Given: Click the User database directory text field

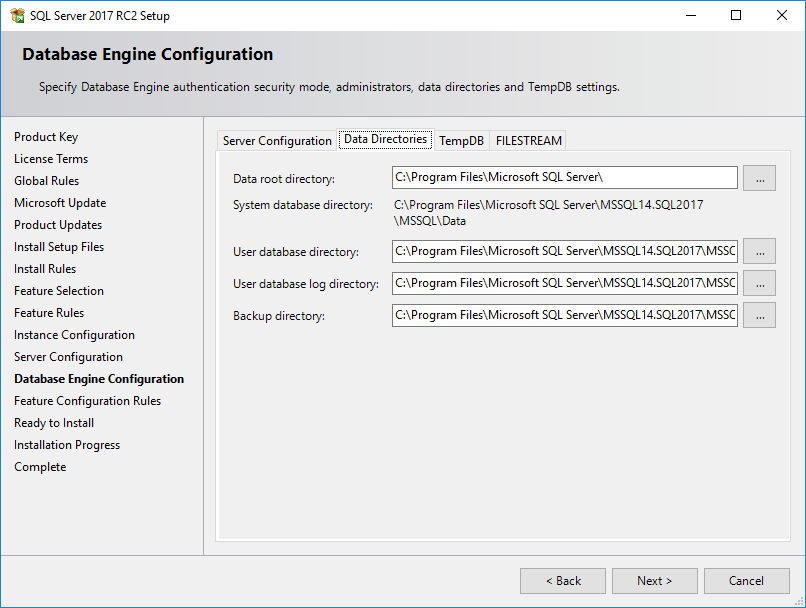Looking at the screenshot, I should pos(564,251).
